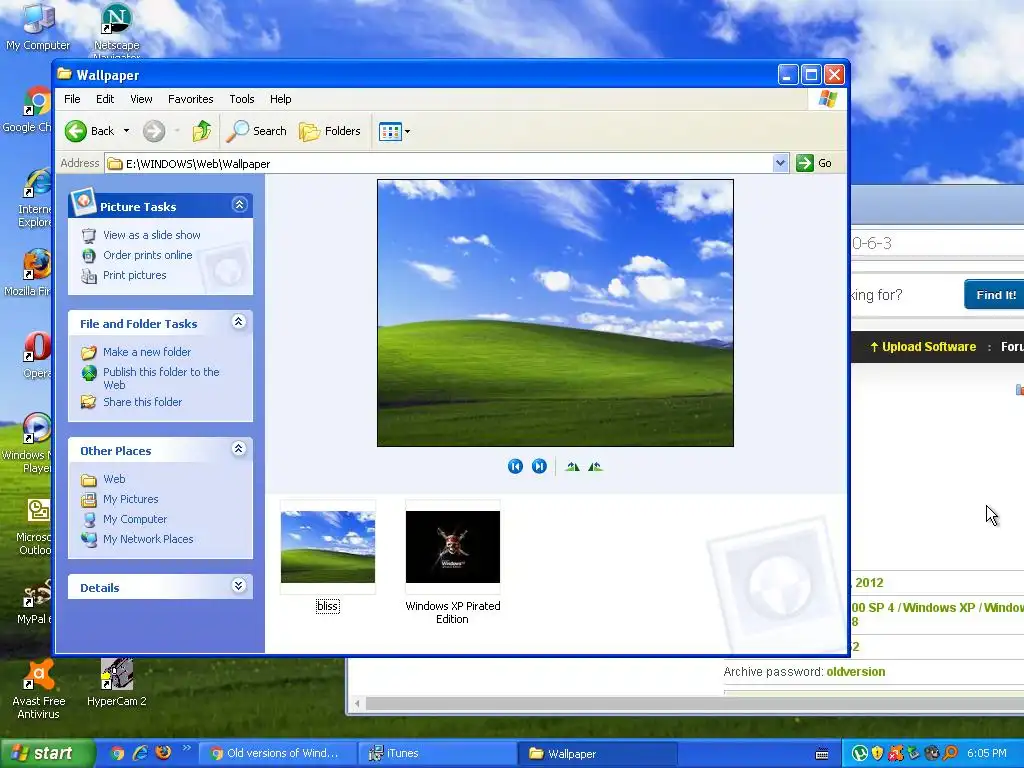Click the Next Image filmstrip button
1024x768 pixels.
pos(539,466)
